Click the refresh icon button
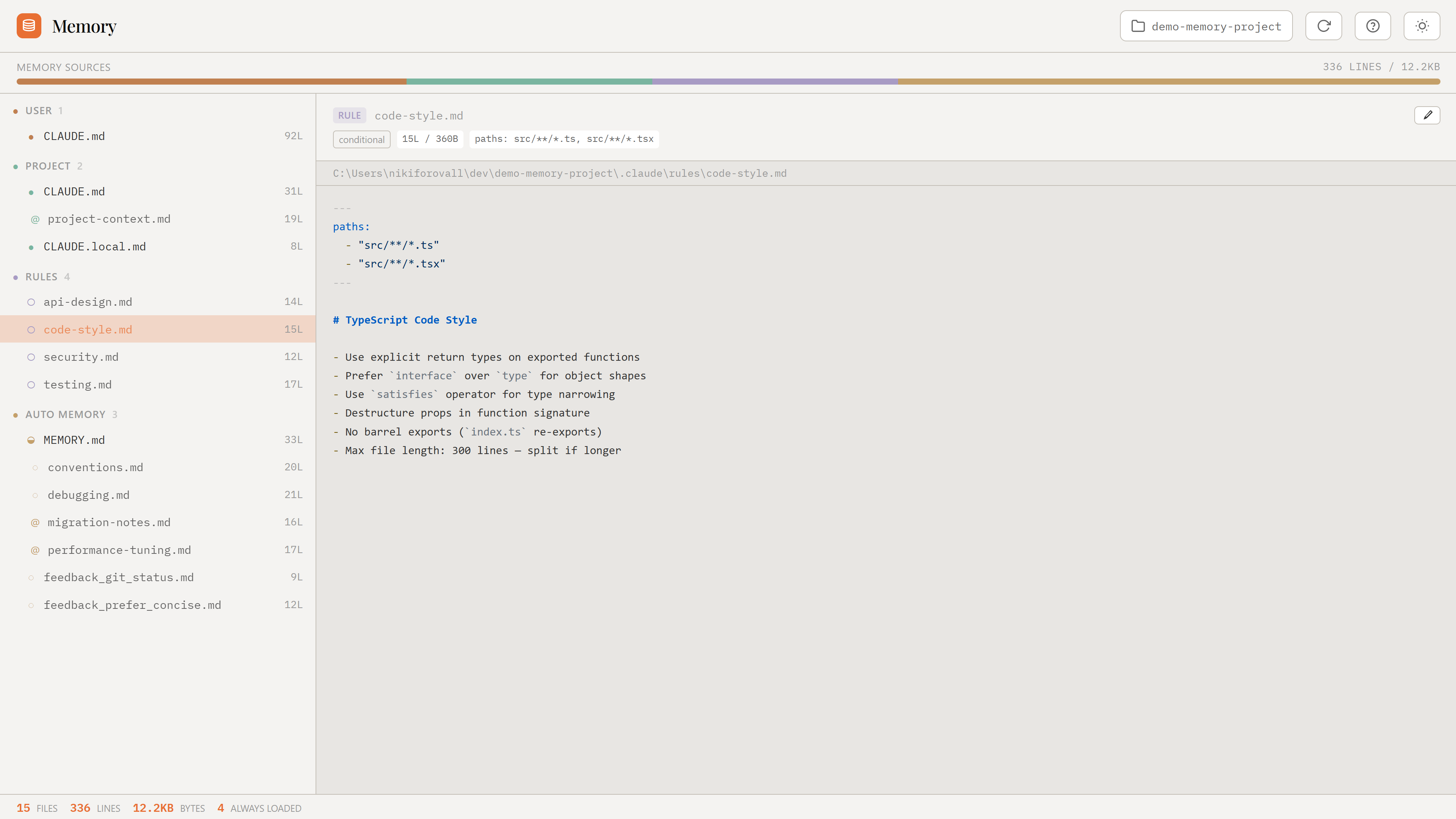This screenshot has height=819, width=1456. 1323,26
